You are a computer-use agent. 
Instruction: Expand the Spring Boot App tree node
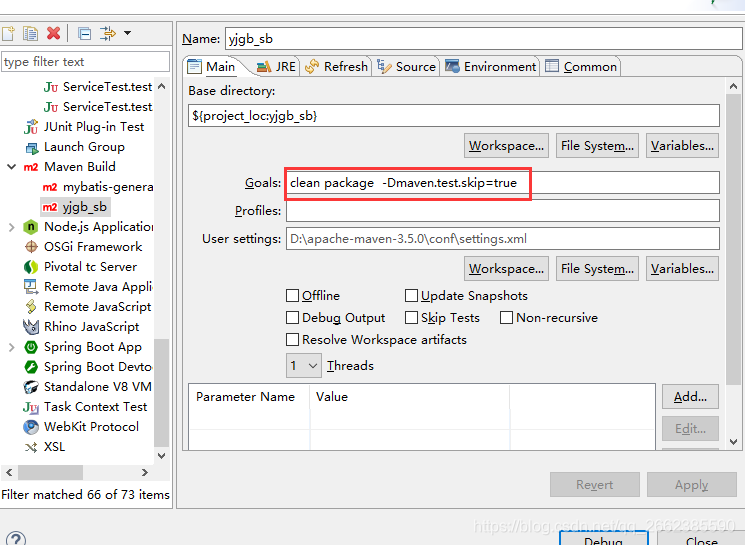pyautogui.click(x=11, y=347)
